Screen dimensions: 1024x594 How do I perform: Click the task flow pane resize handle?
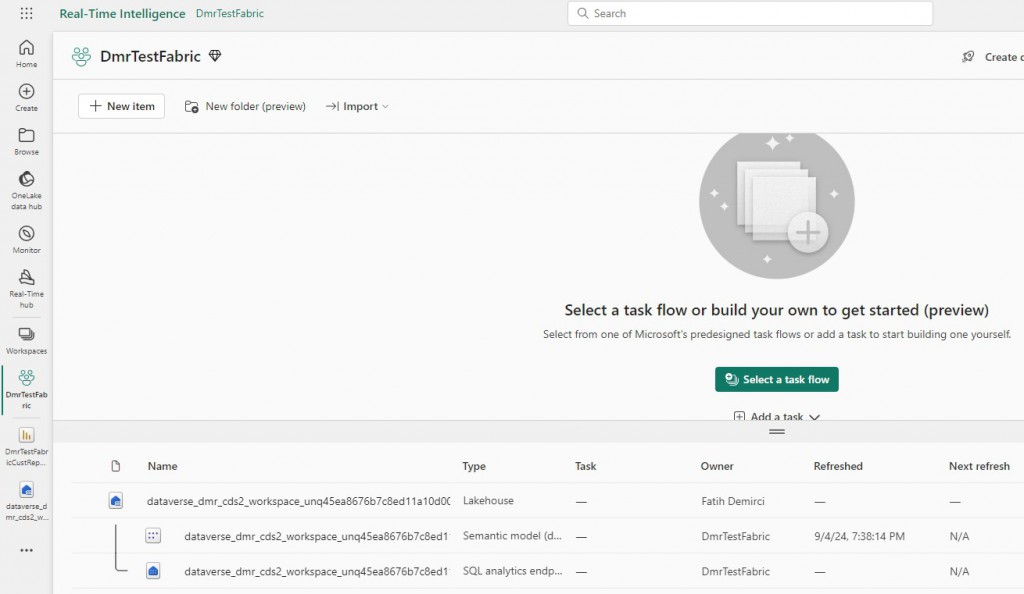tap(776, 431)
